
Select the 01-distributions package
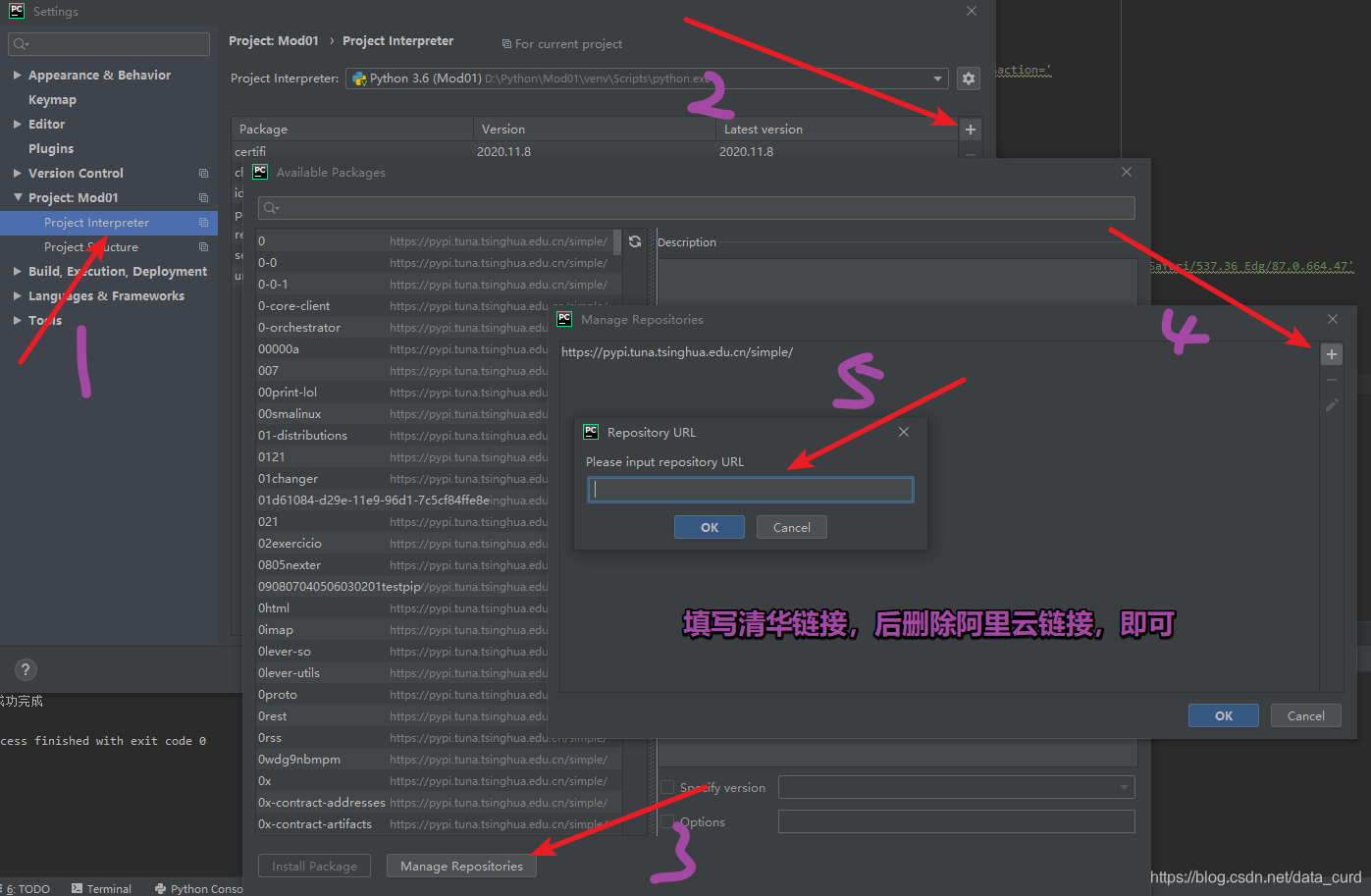coord(302,436)
